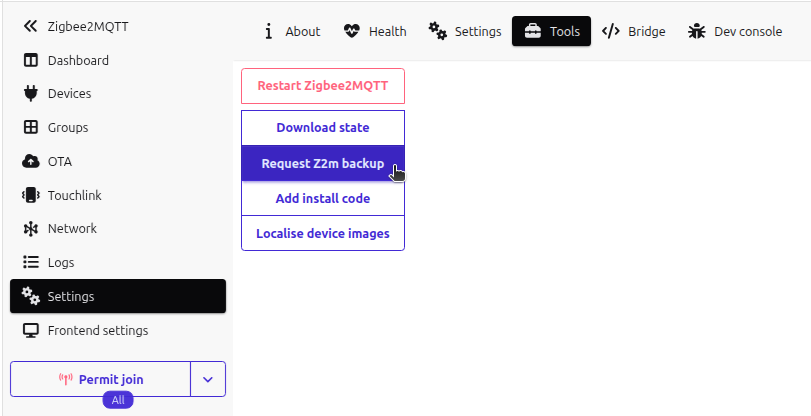Click the About info icon

[x=268, y=32]
